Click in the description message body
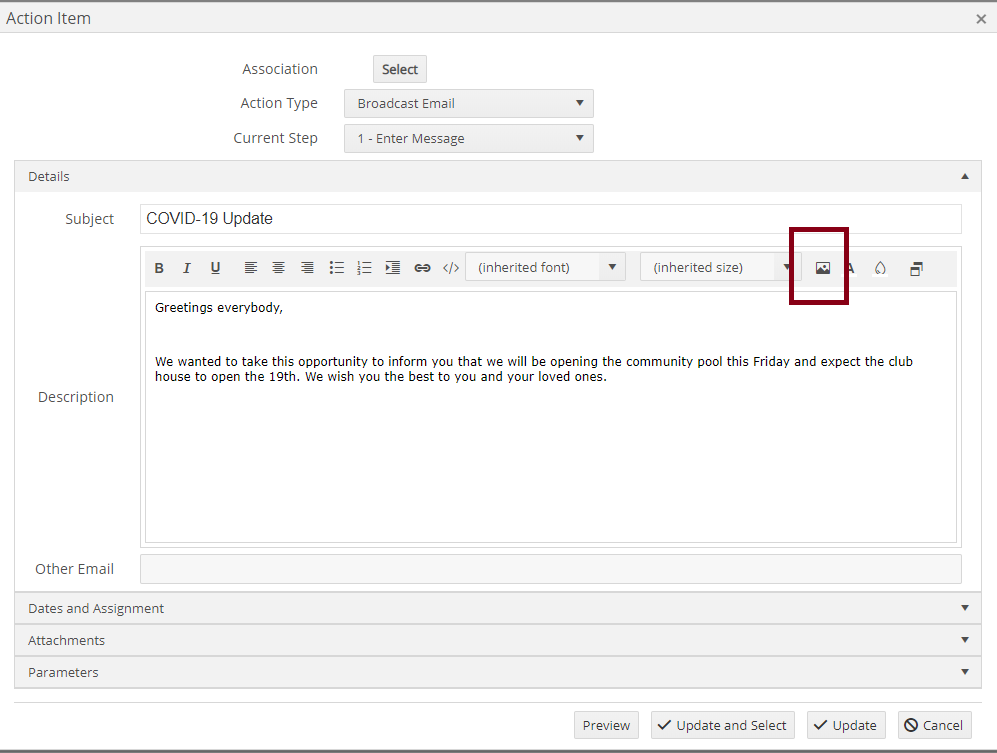 (551, 417)
